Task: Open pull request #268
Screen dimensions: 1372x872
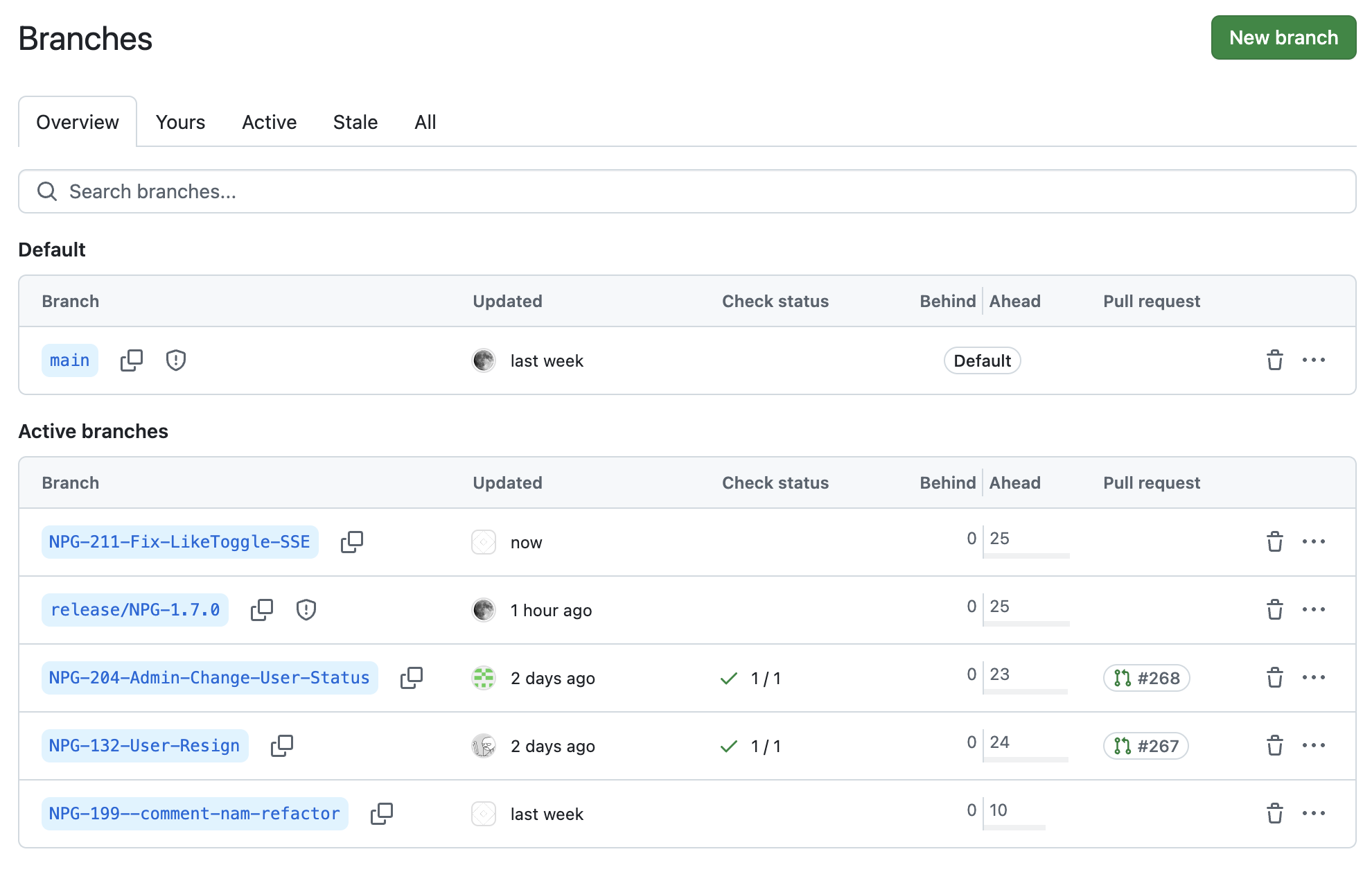Action: tap(1146, 678)
